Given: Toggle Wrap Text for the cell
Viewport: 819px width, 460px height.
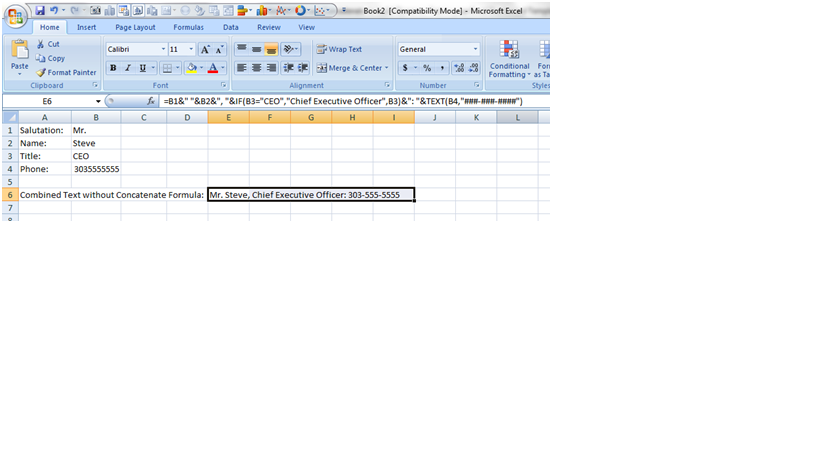Looking at the screenshot, I should tap(339, 49).
